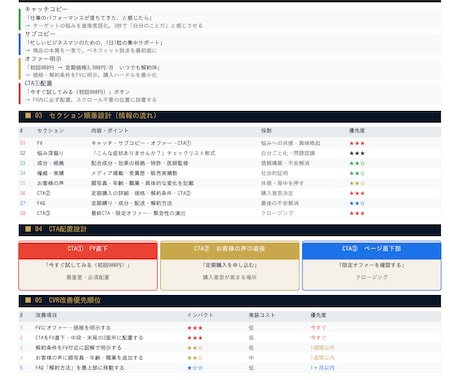The image size is (460, 380).
Task: Select the offer line 初回980円 定期価格3,980円/月
Action: click(x=93, y=67)
